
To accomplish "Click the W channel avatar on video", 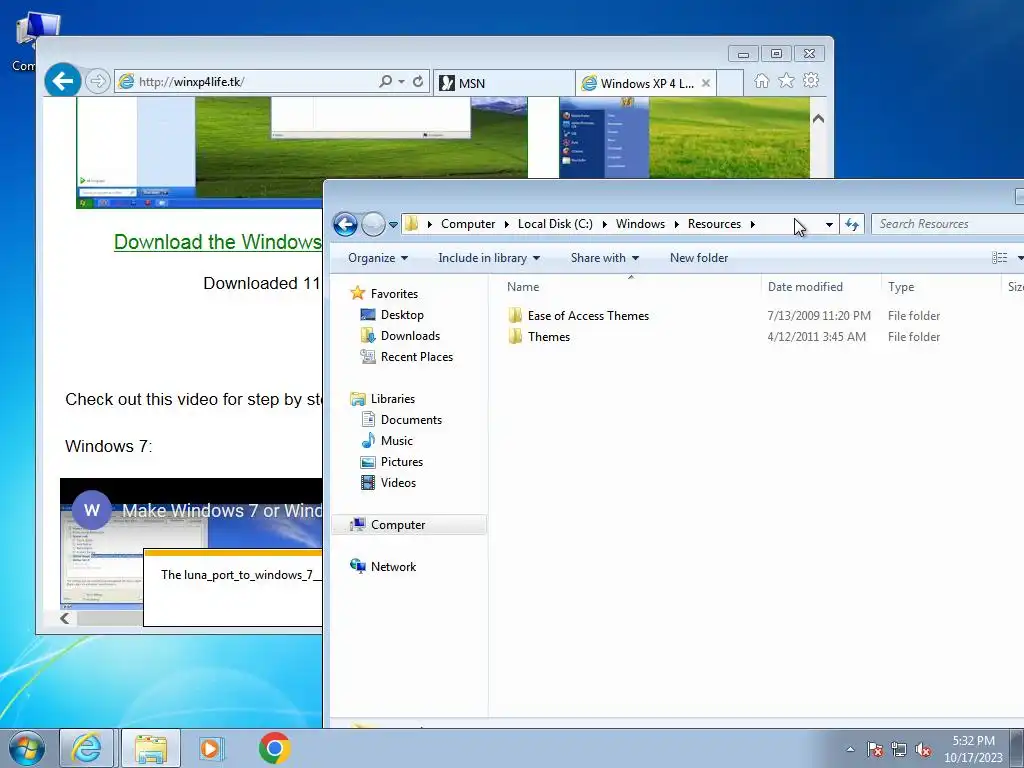I will [92, 510].
